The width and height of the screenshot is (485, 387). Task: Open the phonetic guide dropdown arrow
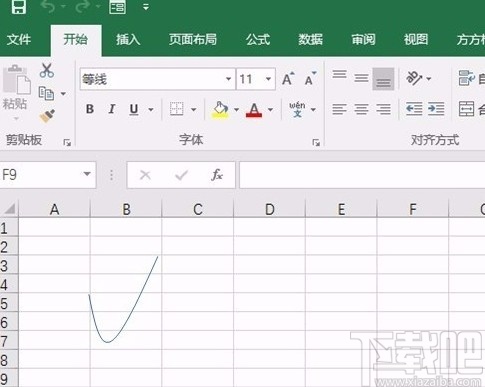[x=313, y=109]
